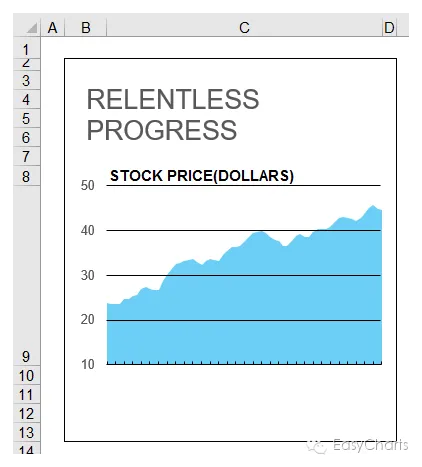
Task: Select column C header
Action: tap(244, 27)
